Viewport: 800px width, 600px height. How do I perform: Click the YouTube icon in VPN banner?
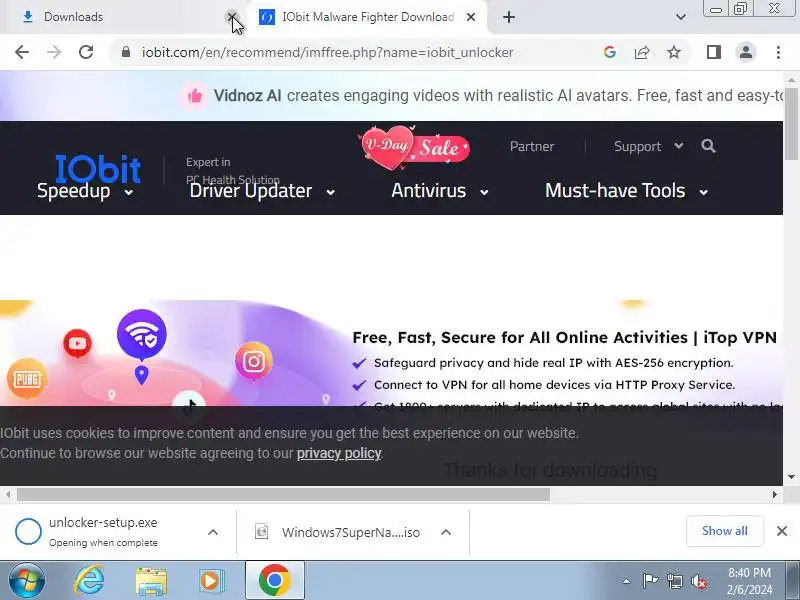tap(78, 343)
